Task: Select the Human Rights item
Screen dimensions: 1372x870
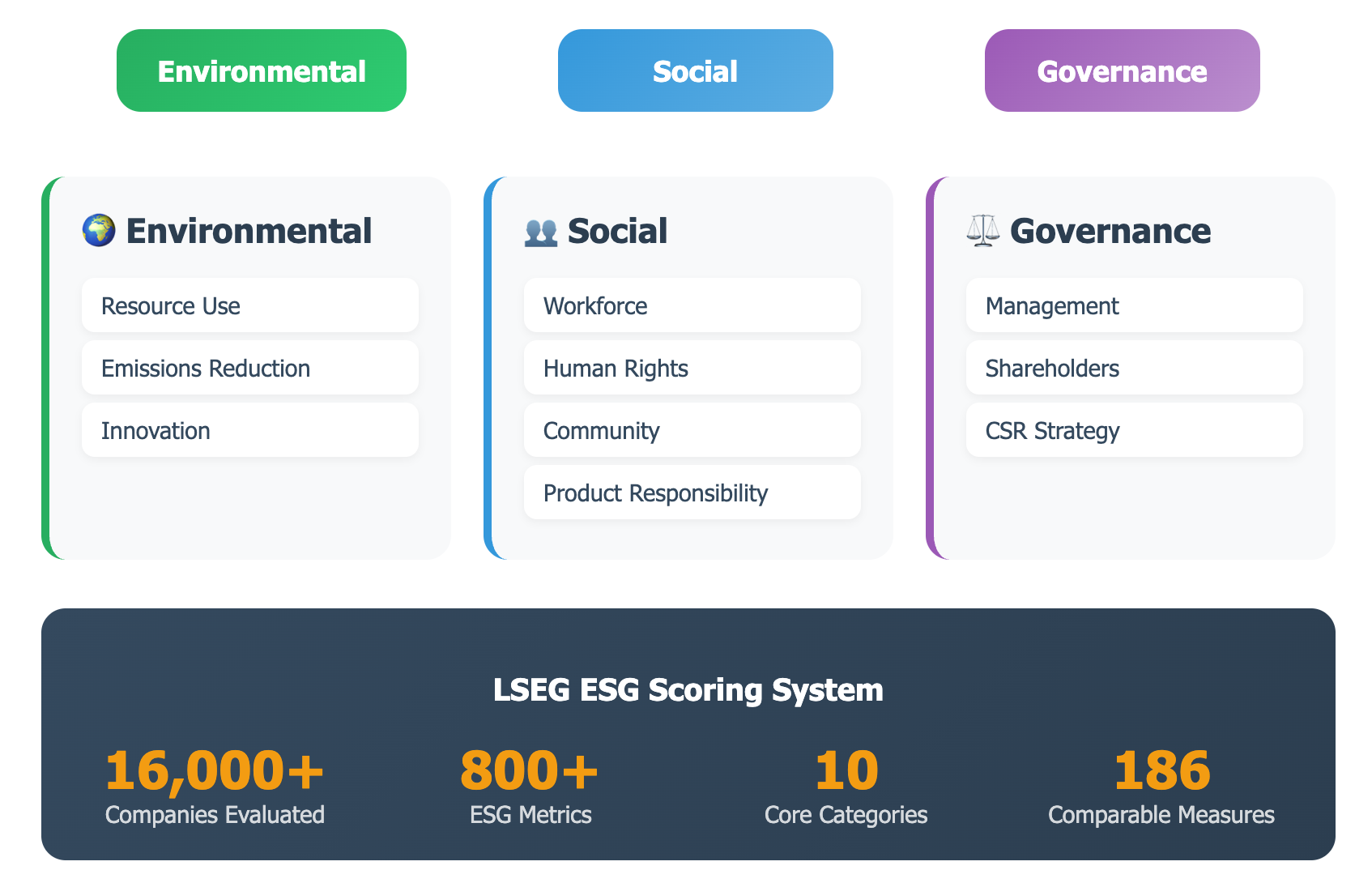Action: pyautogui.click(x=692, y=369)
